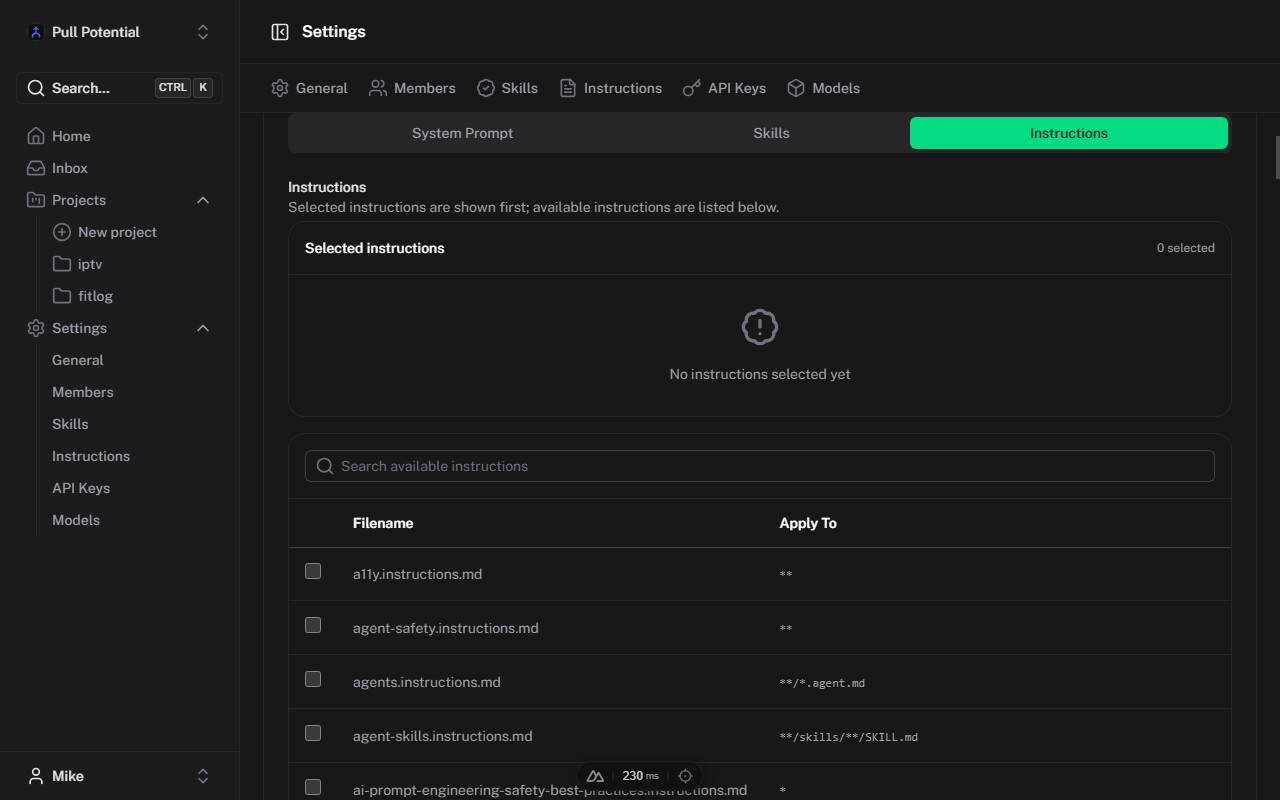Click the Projects folder icon
The height and width of the screenshot is (800, 1280).
(36, 200)
